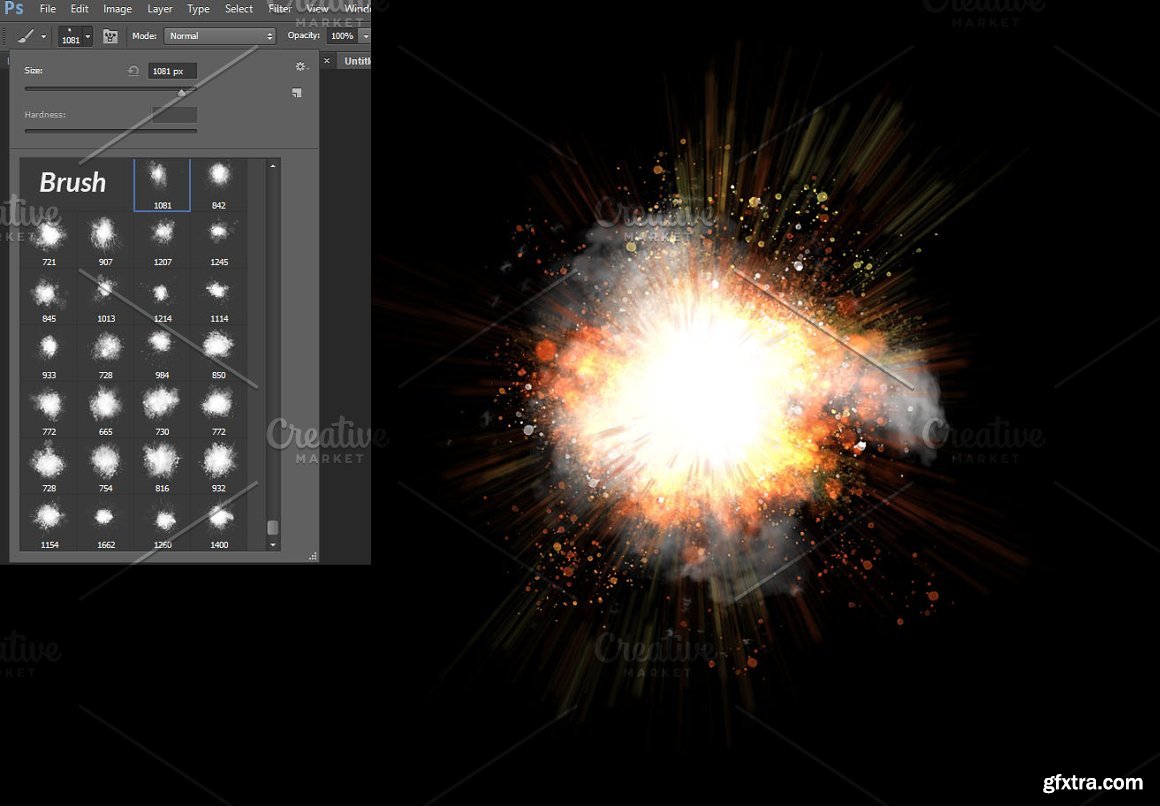Toggle the Brush panel icon
The image size is (1160, 806).
click(x=110, y=36)
